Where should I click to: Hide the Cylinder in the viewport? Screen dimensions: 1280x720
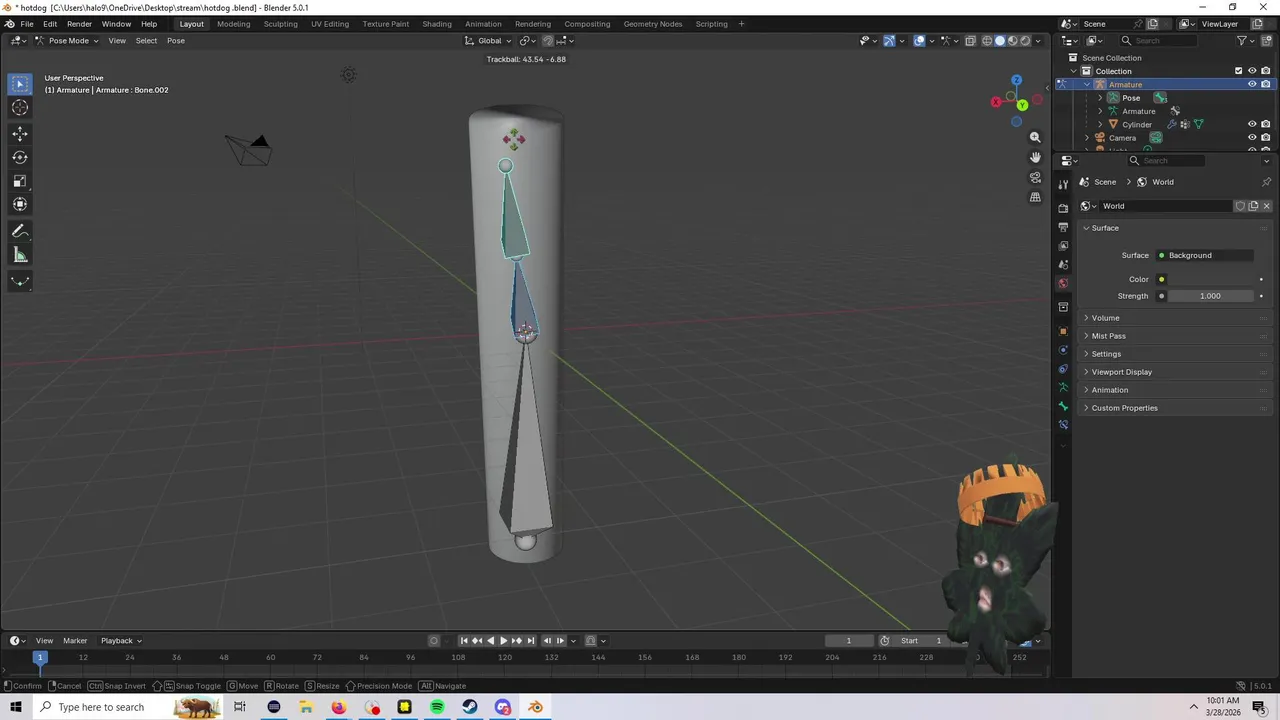1252,125
